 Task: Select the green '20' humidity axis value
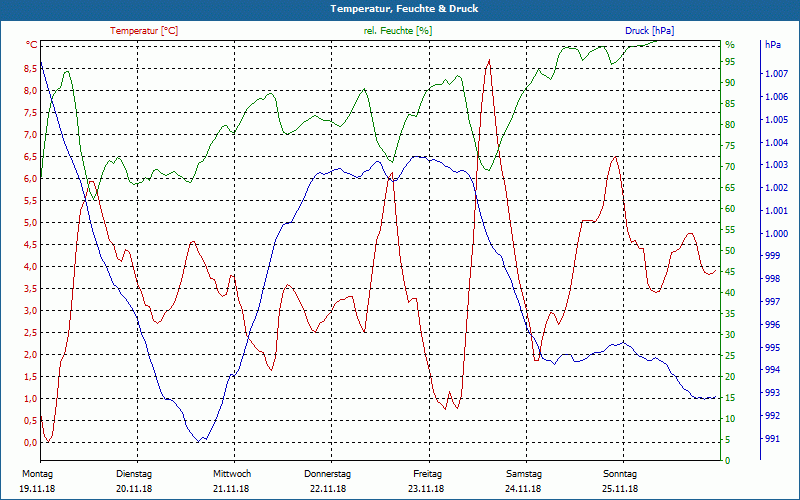730,377
